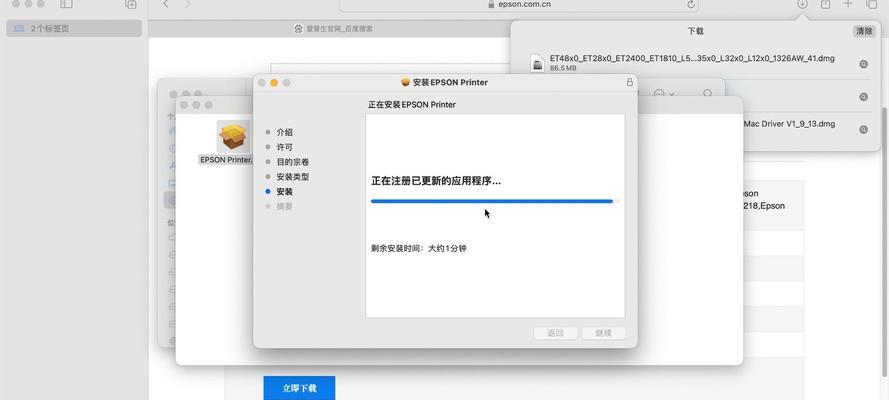Click the dmg file icon of the 86.5 MB download
This screenshot has height=400, width=889.
[x=537, y=63]
